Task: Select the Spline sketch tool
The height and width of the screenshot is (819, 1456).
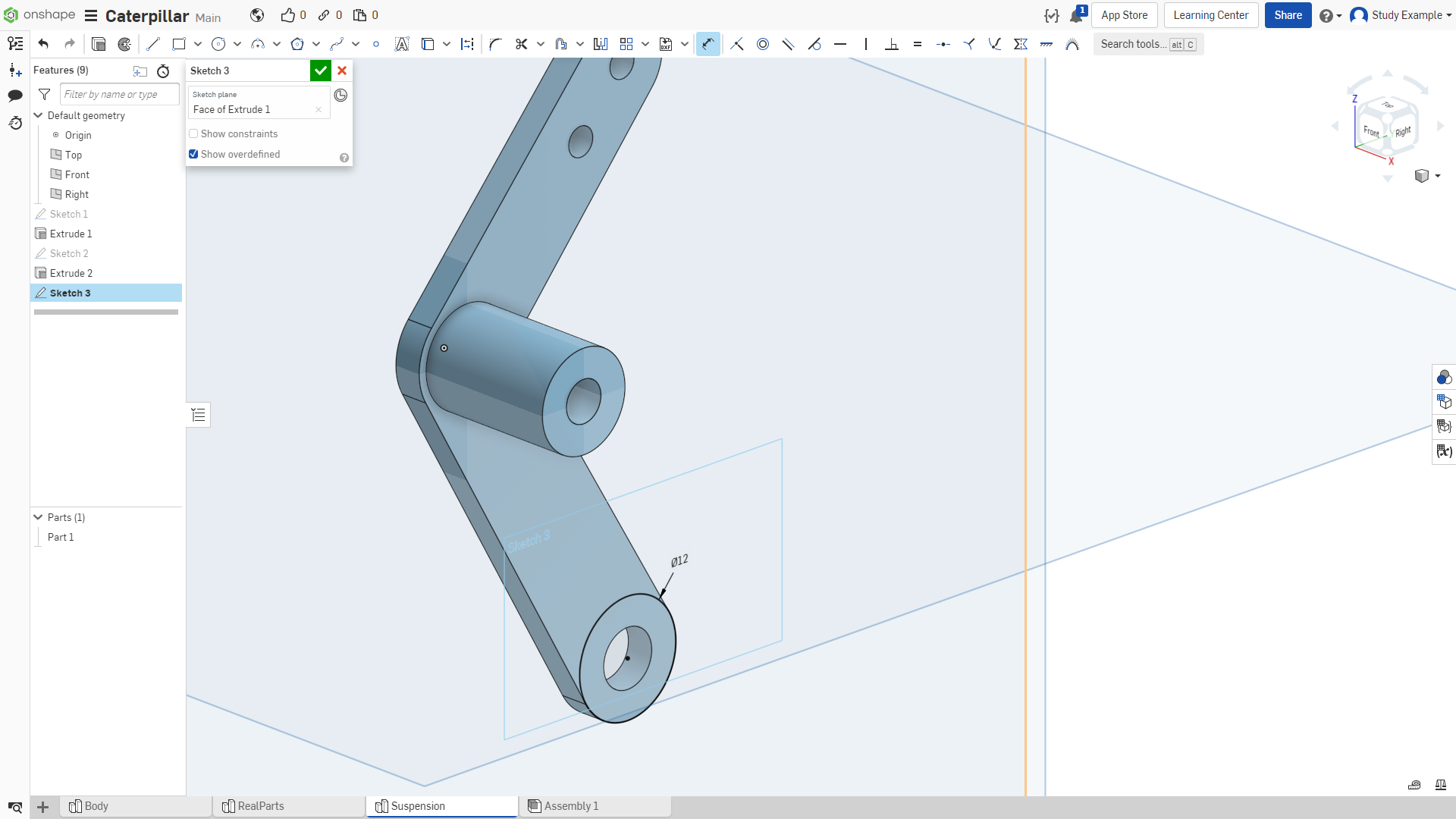Action: pos(337,44)
